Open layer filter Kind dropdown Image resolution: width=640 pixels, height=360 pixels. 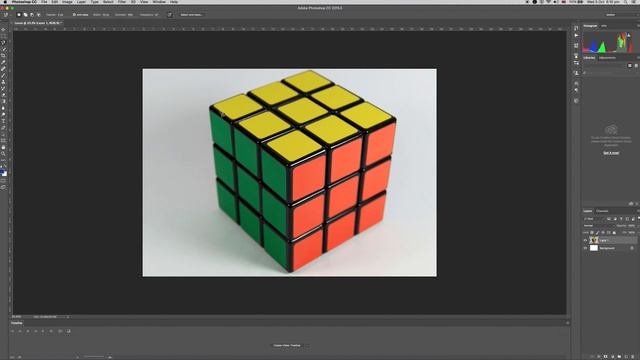[593, 219]
